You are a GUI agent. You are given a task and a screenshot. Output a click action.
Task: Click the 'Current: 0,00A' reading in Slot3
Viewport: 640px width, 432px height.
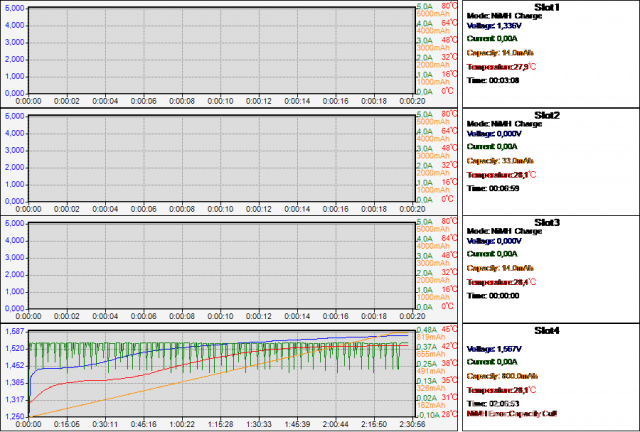tap(492, 254)
